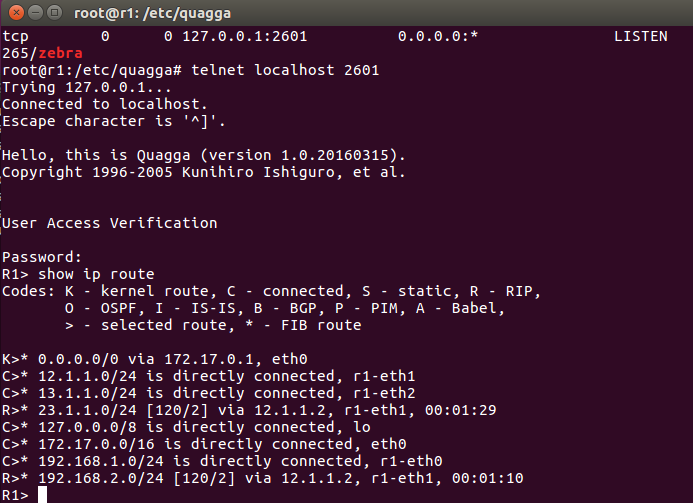Viewport: 693px width, 503px height.
Task: Click the 'telnet localhost 2601' command
Action: (x=285, y=70)
